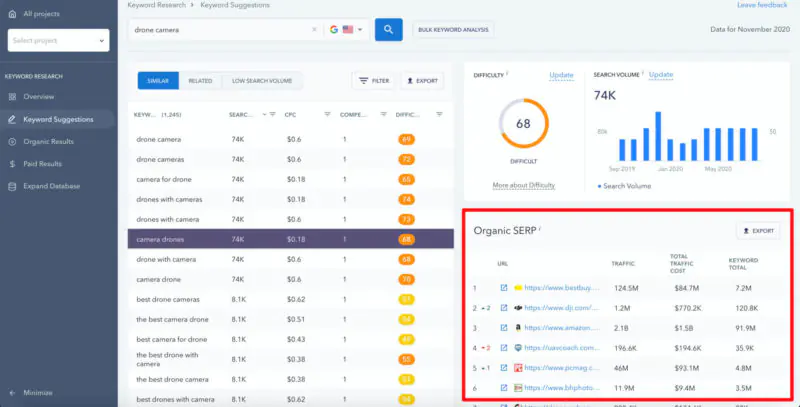Viewport: 800px width, 407px height.
Task: Export the Organic SERP table
Action: [x=758, y=231]
